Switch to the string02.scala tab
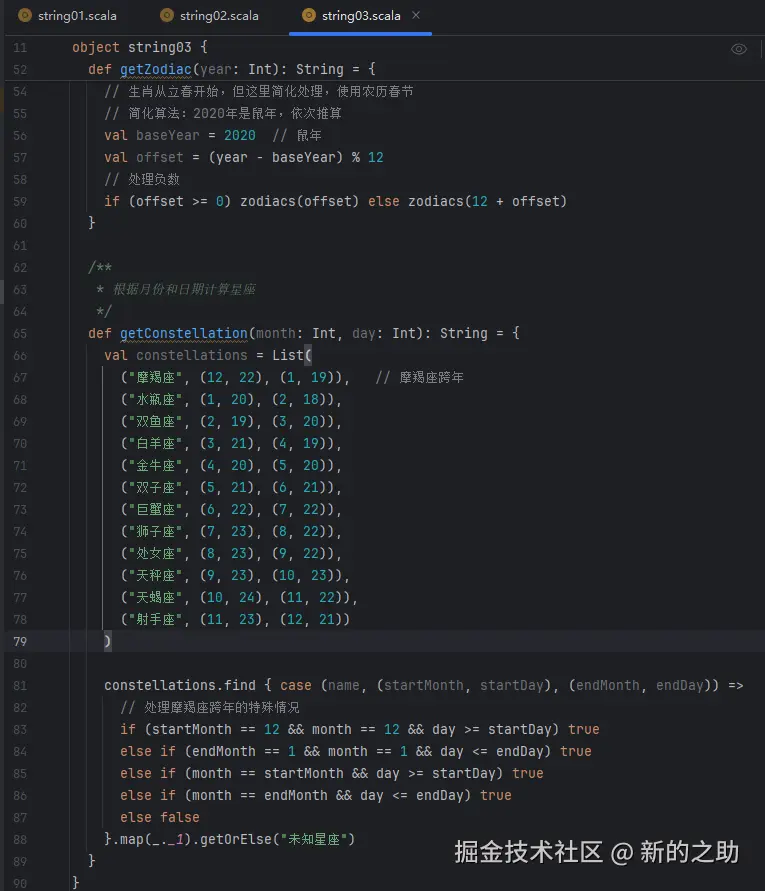 click(209, 16)
